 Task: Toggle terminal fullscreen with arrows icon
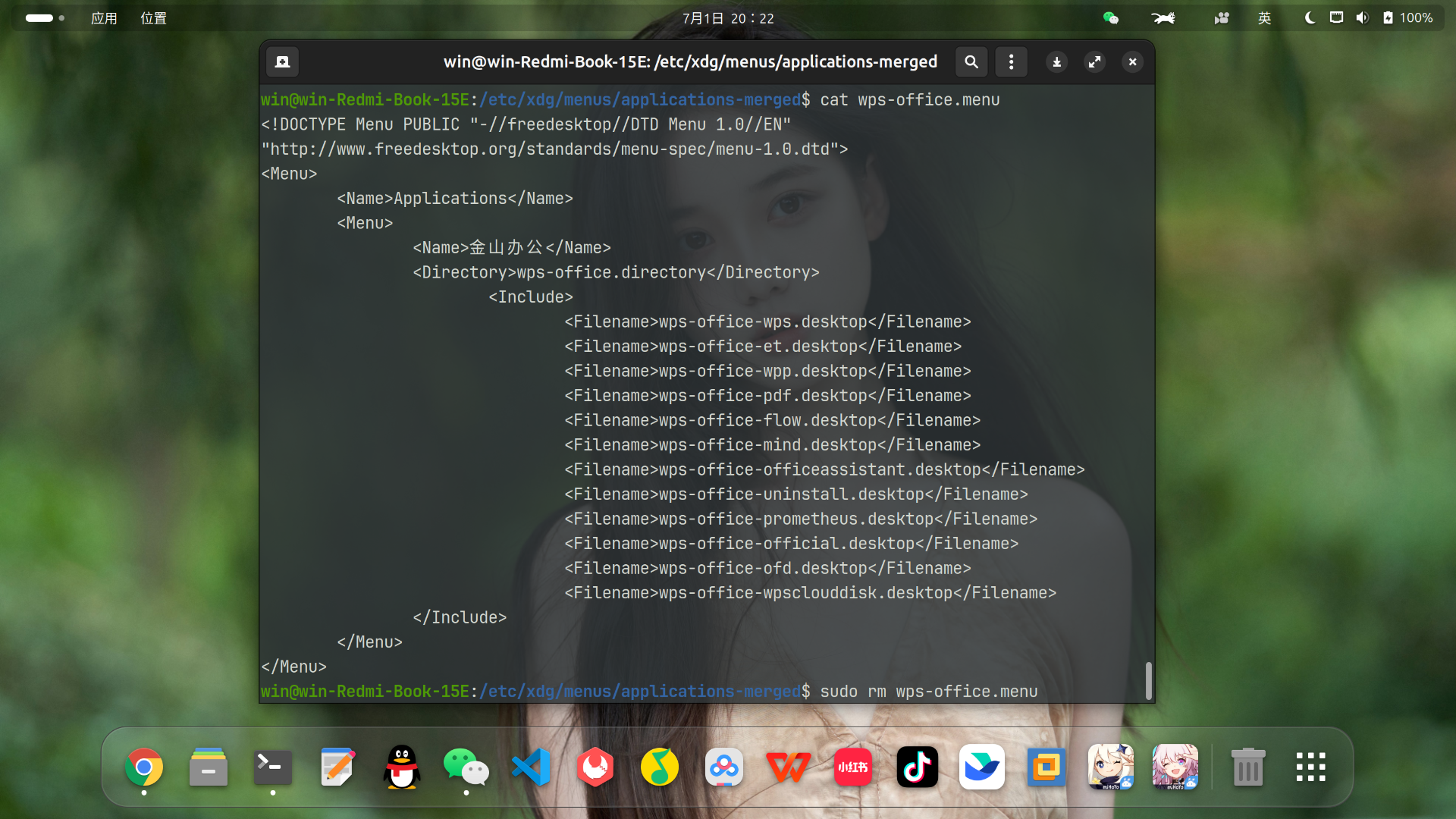point(1094,62)
